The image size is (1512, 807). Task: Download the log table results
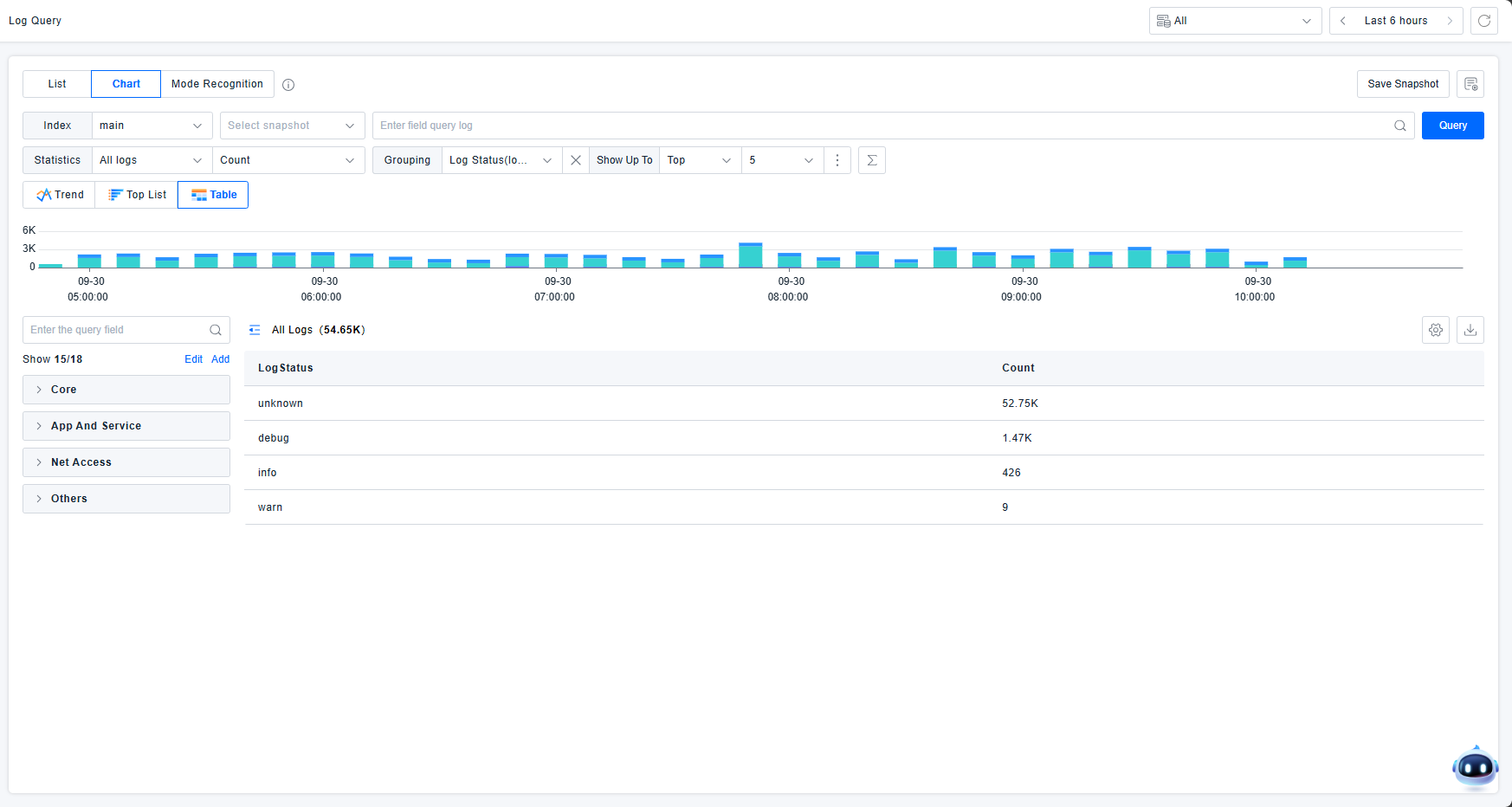click(x=1470, y=330)
